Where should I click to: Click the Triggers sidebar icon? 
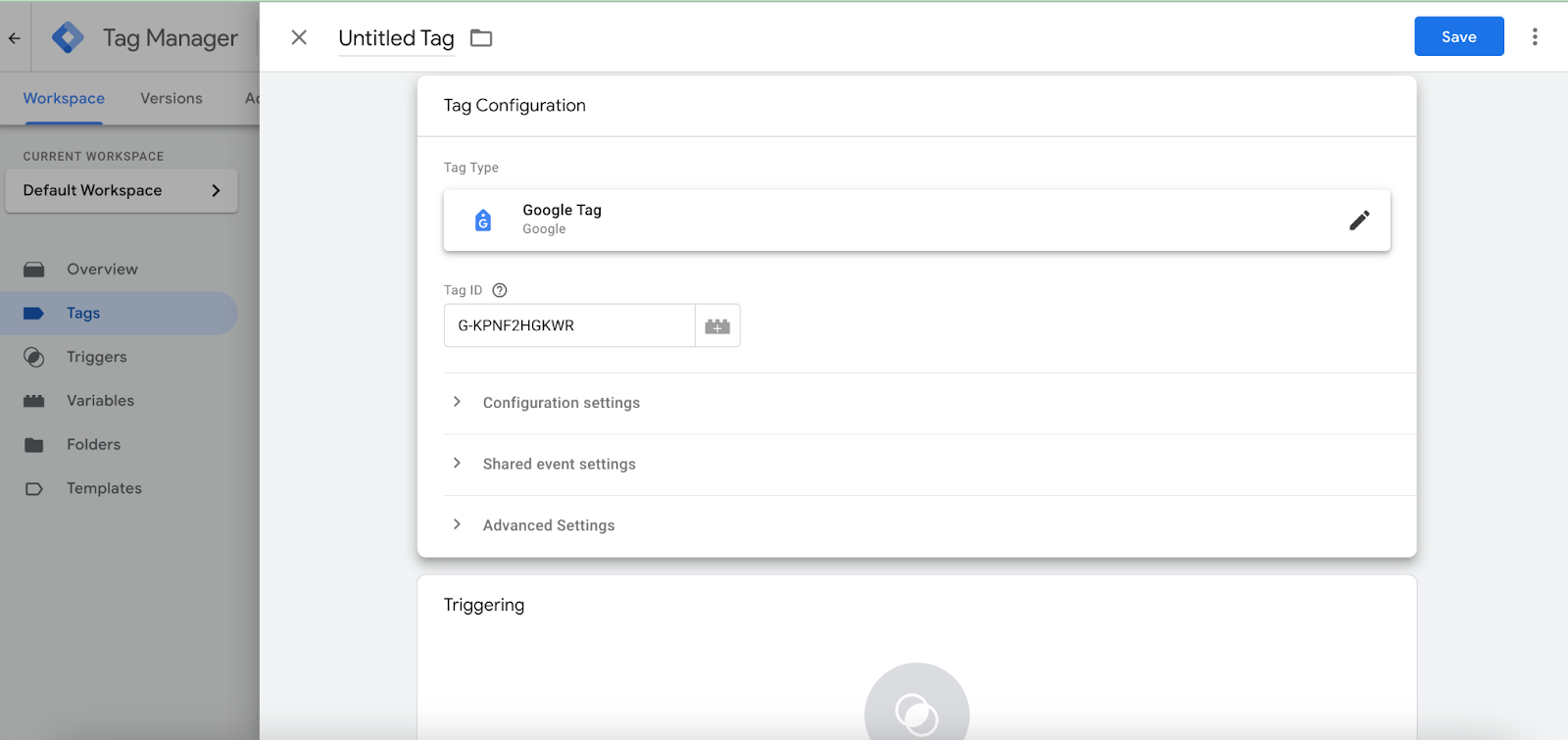tap(34, 358)
